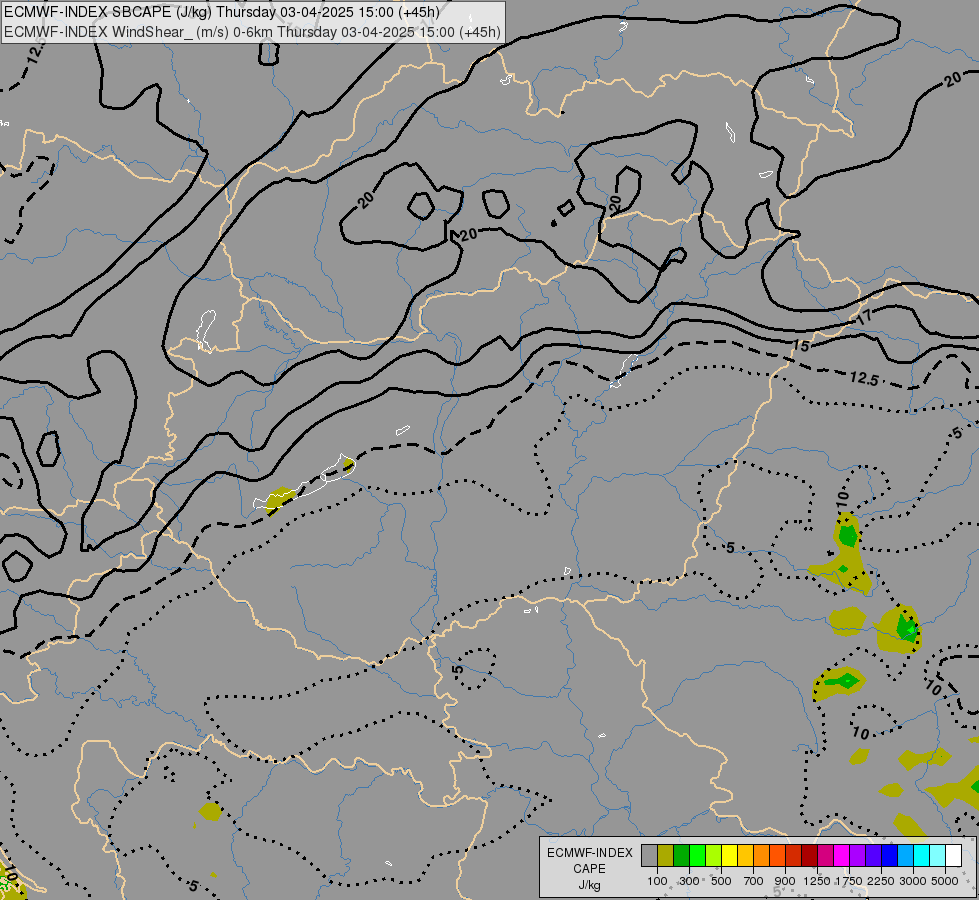Click the legend label '1250'
Image resolution: width=979 pixels, height=900 pixels.
point(817,881)
